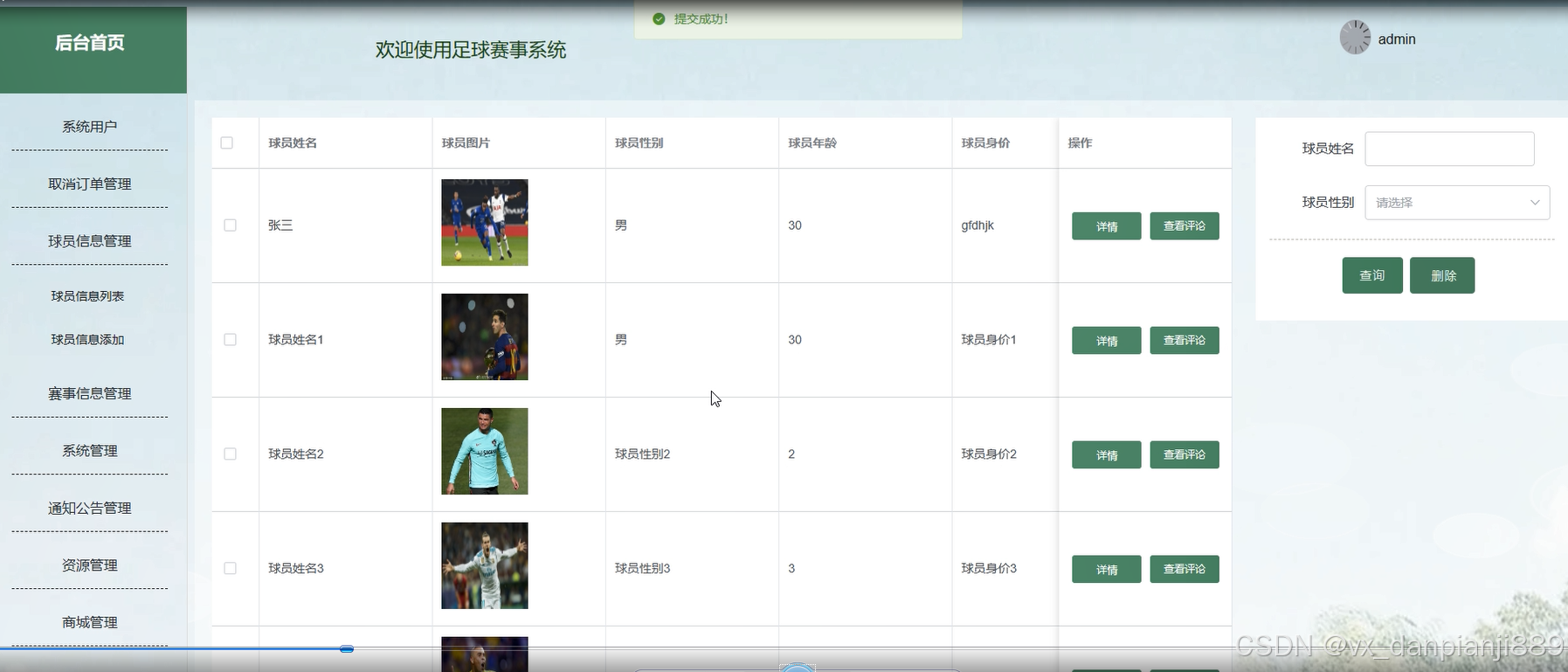Click the 球员身价 column header
Screen dimensions: 1568x672
click(985, 143)
